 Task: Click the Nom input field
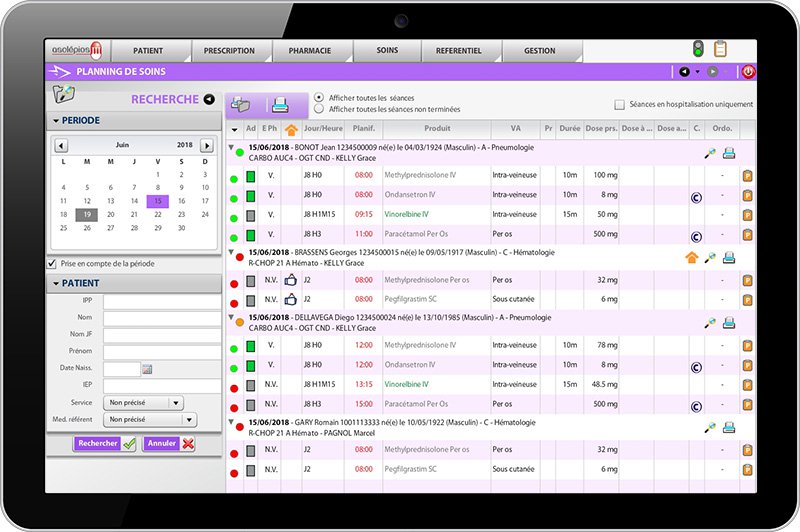pos(162,318)
